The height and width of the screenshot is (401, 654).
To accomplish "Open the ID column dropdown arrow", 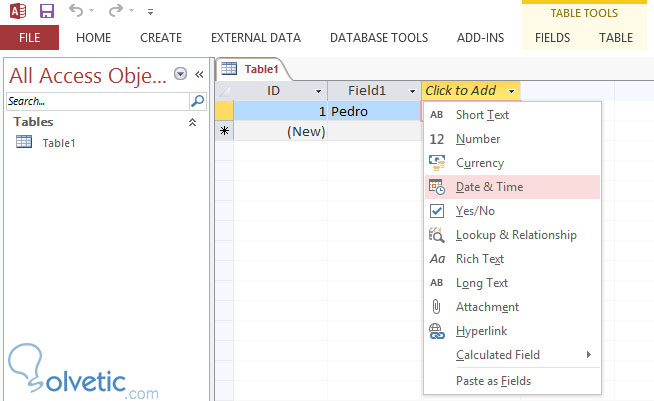I will click(x=318, y=91).
